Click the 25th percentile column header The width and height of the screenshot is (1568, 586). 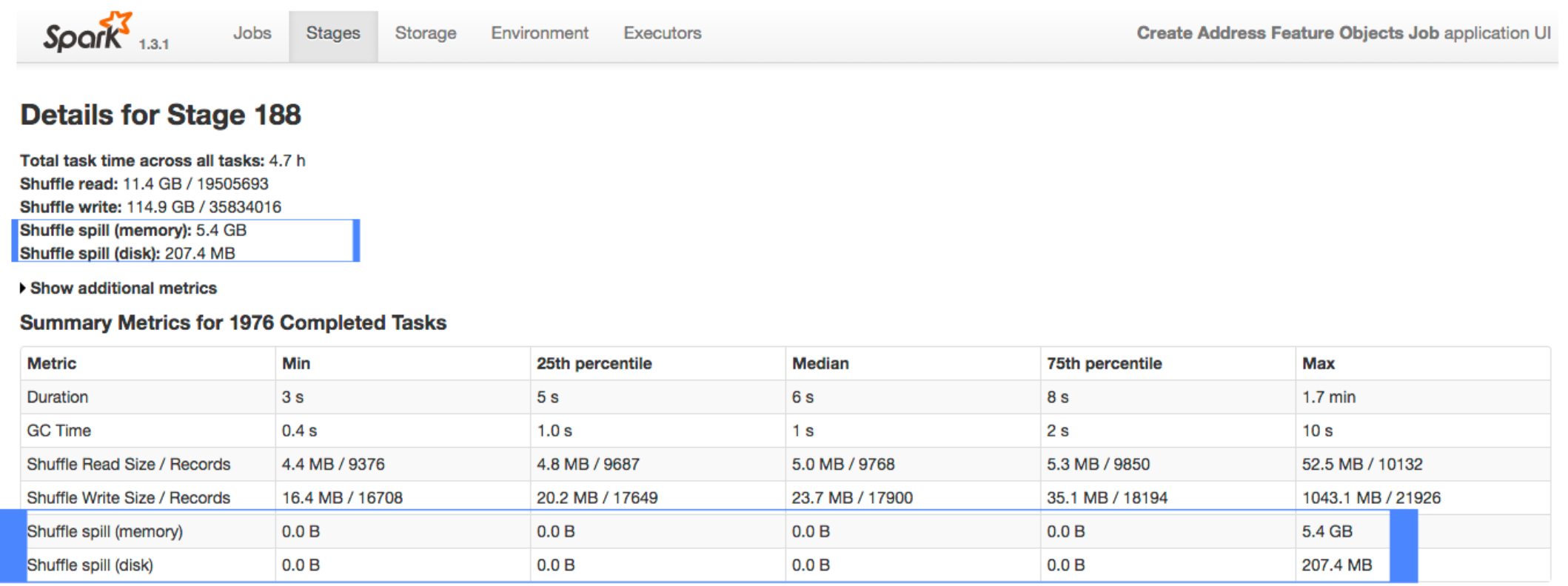594,363
